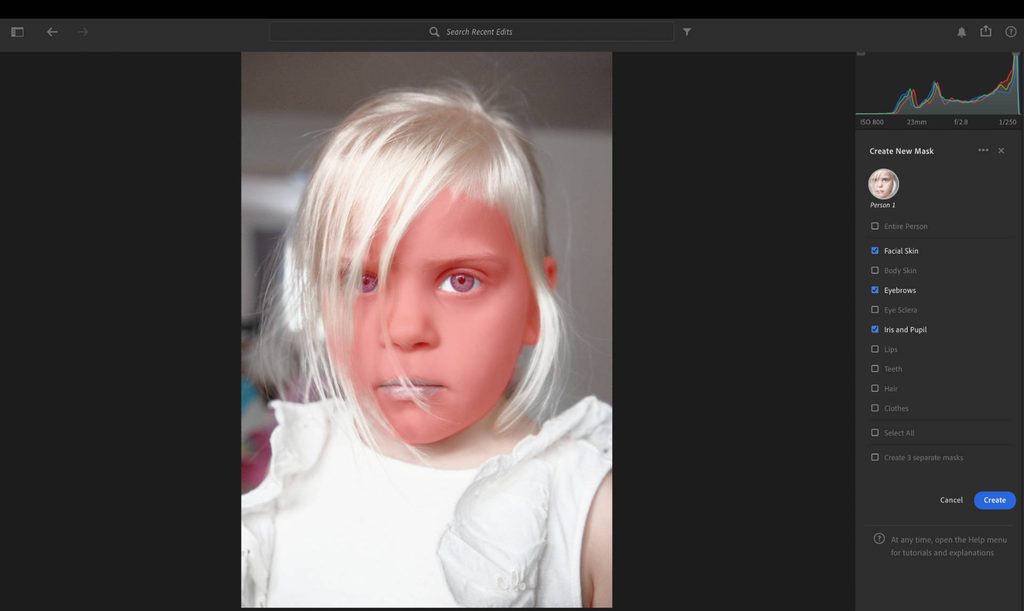Go forward with the right arrow
This screenshot has height=611, width=1024.
(x=82, y=31)
